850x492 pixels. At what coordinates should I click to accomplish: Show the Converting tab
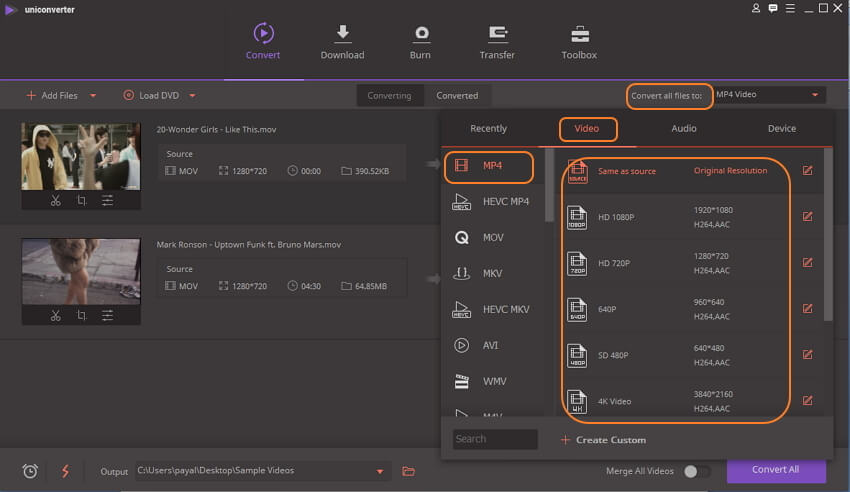point(389,95)
